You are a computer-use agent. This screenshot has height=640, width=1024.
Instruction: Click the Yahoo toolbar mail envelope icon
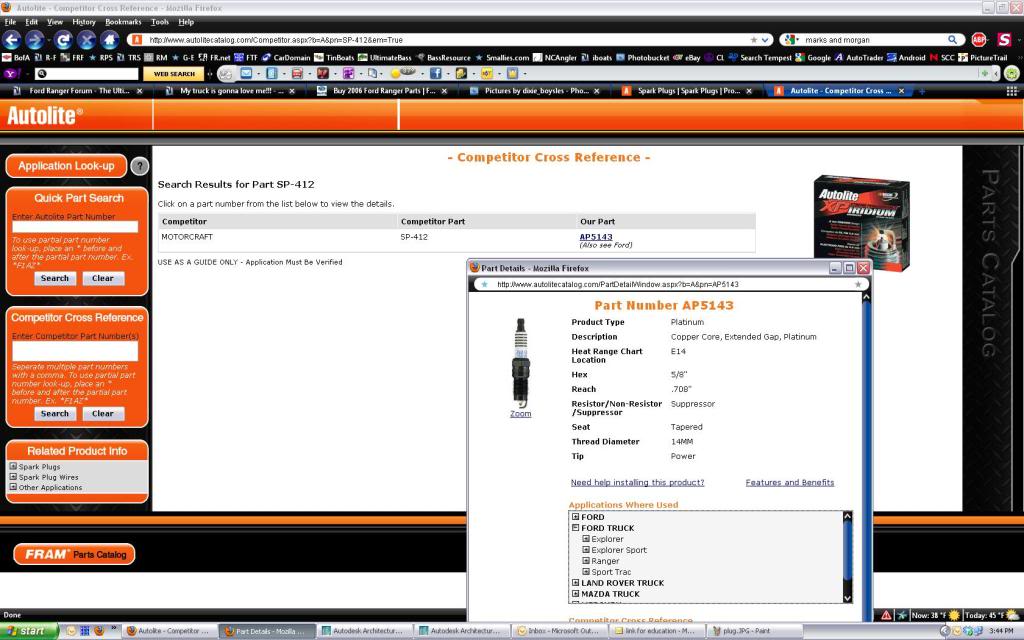pos(246,74)
